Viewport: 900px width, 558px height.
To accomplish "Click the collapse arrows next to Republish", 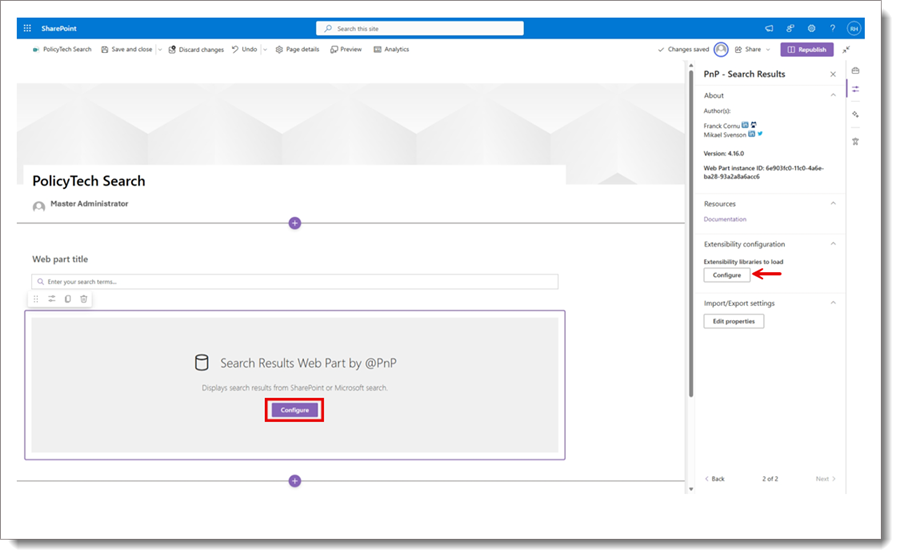I will pyautogui.click(x=846, y=49).
